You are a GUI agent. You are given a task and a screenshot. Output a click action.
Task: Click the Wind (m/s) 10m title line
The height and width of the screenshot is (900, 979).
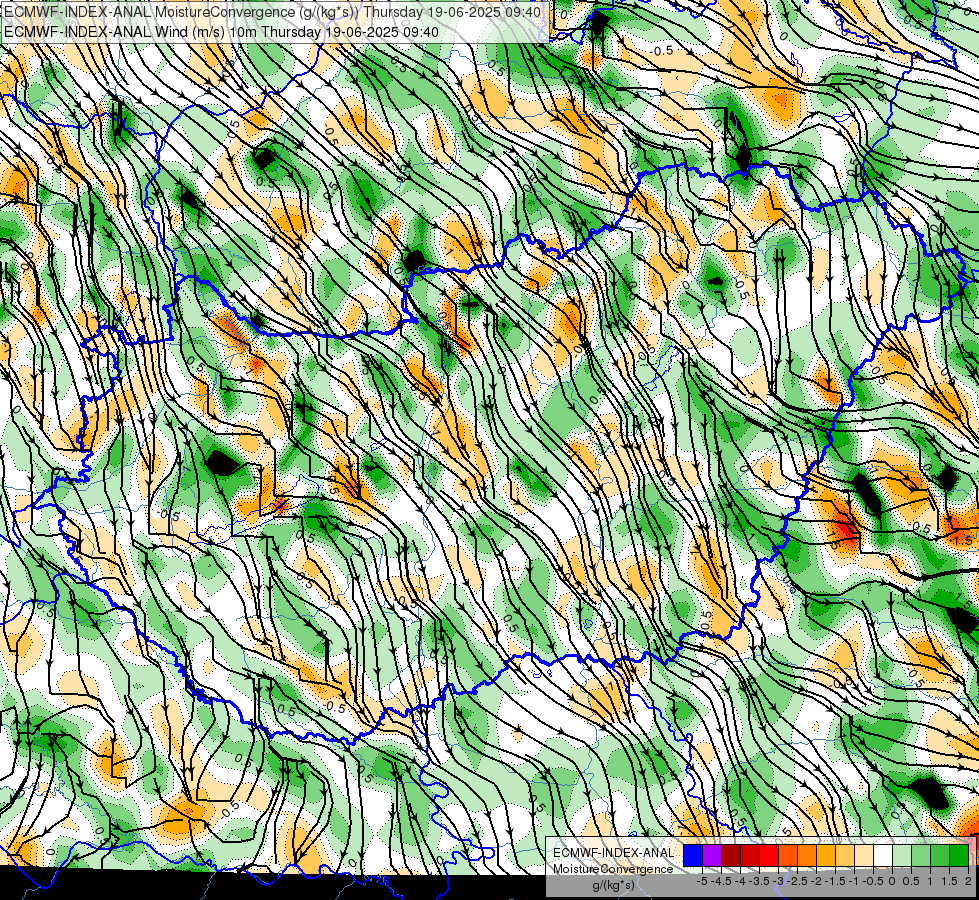[221, 31]
